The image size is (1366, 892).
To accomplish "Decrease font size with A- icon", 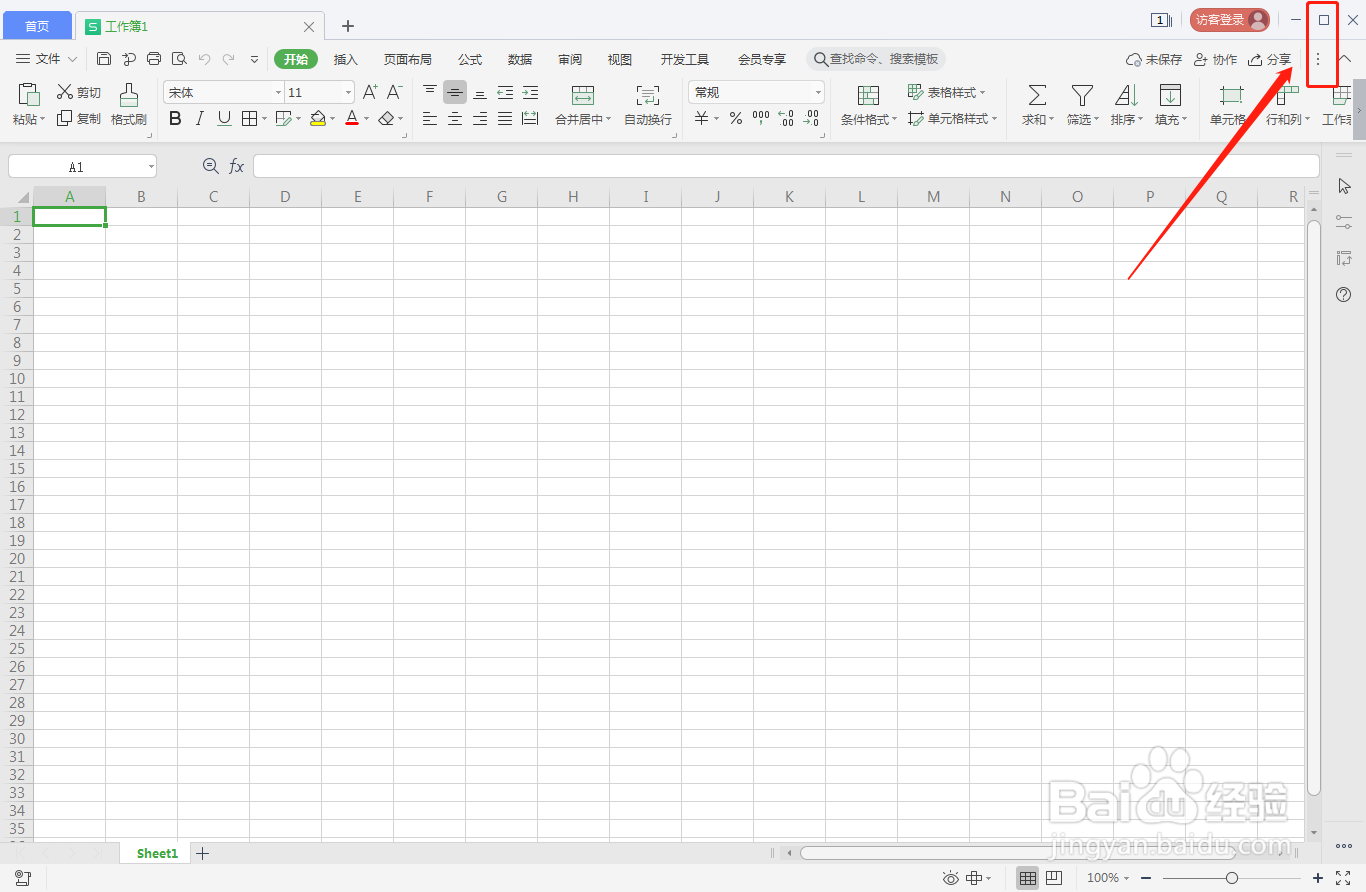I will [x=395, y=92].
